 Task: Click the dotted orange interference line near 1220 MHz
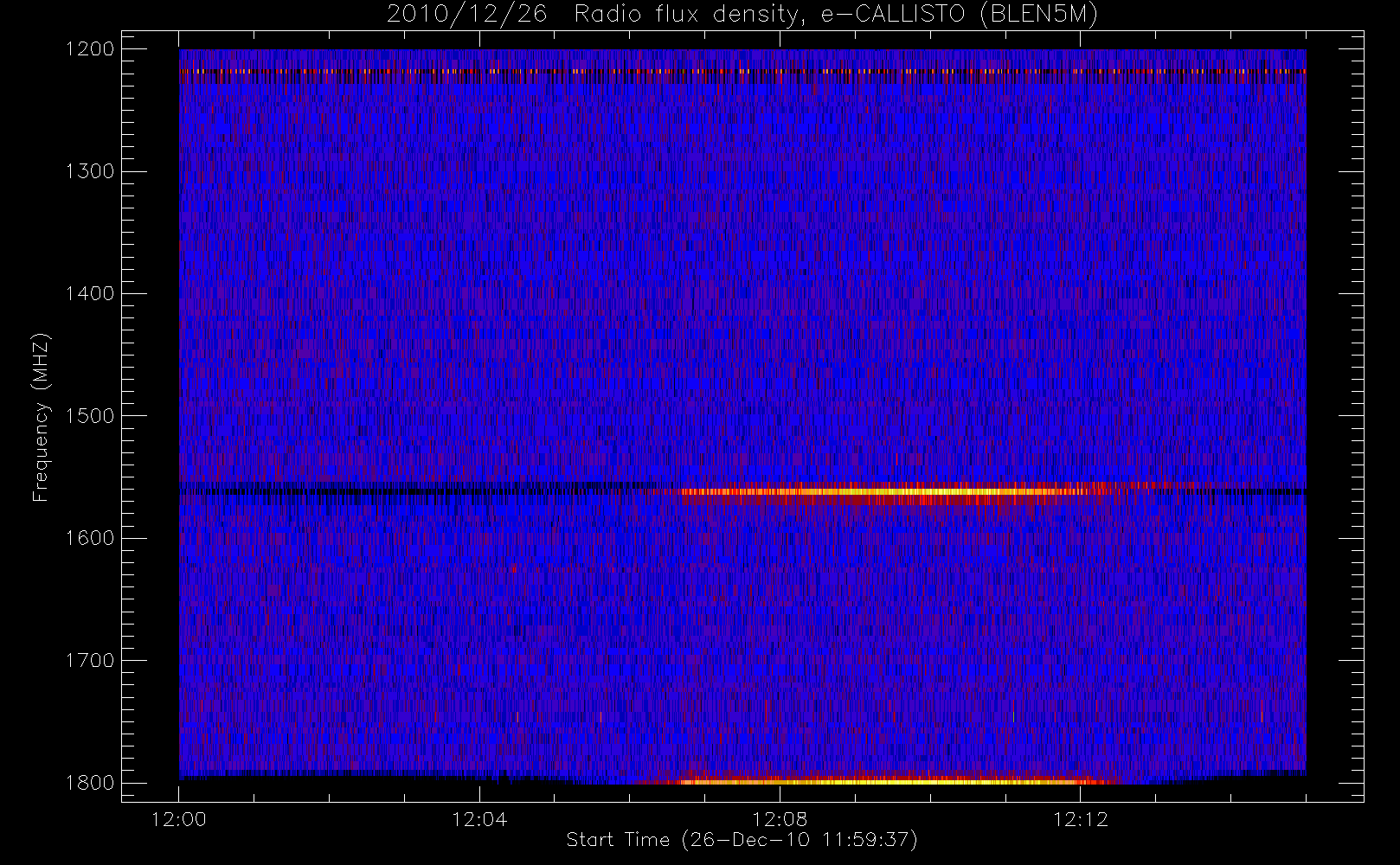(x=742, y=71)
